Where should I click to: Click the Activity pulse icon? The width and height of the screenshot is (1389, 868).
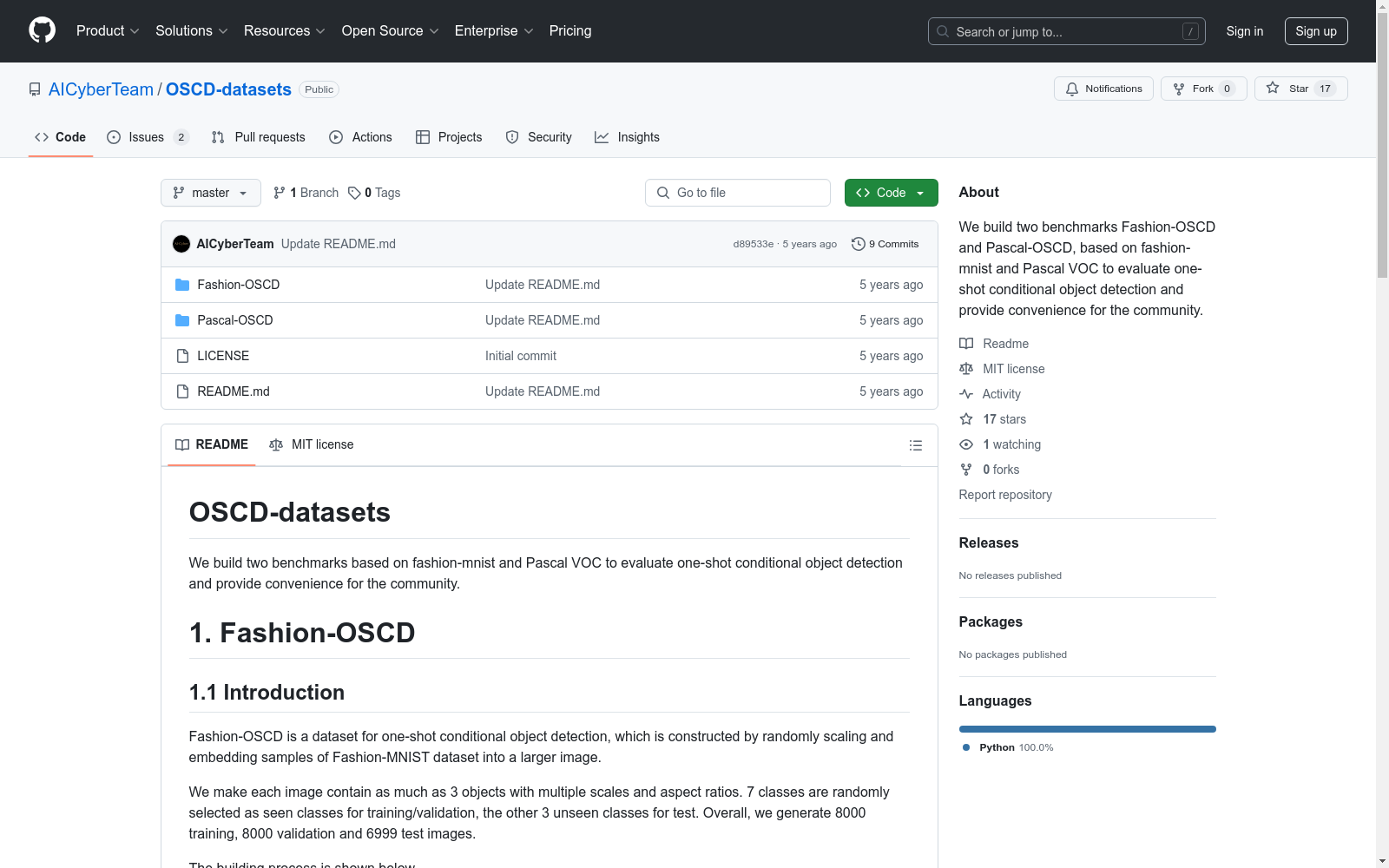pyautogui.click(x=966, y=394)
